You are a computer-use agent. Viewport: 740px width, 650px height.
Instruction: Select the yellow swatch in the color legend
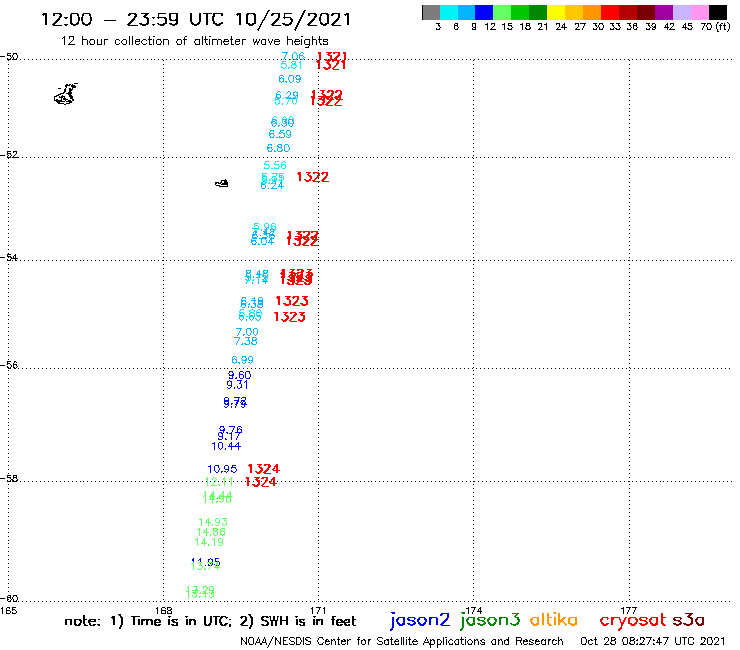coord(556,12)
